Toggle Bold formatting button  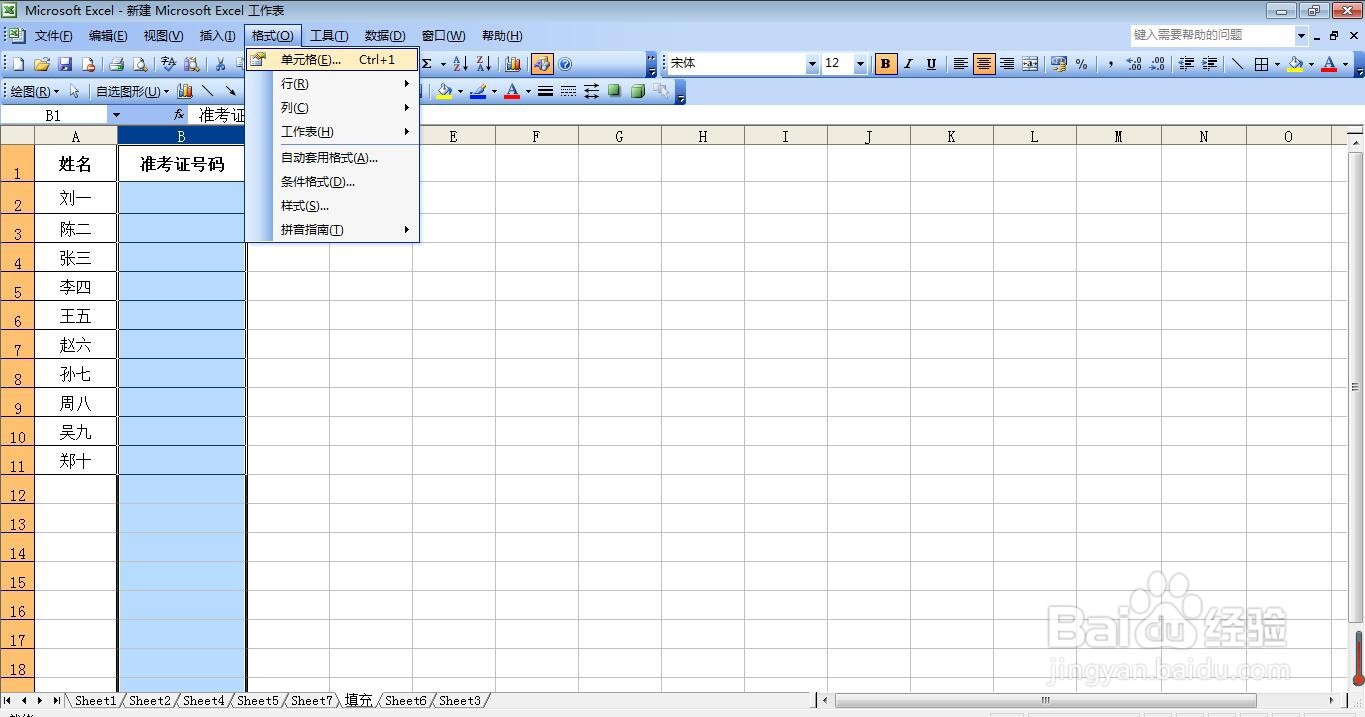coord(885,64)
